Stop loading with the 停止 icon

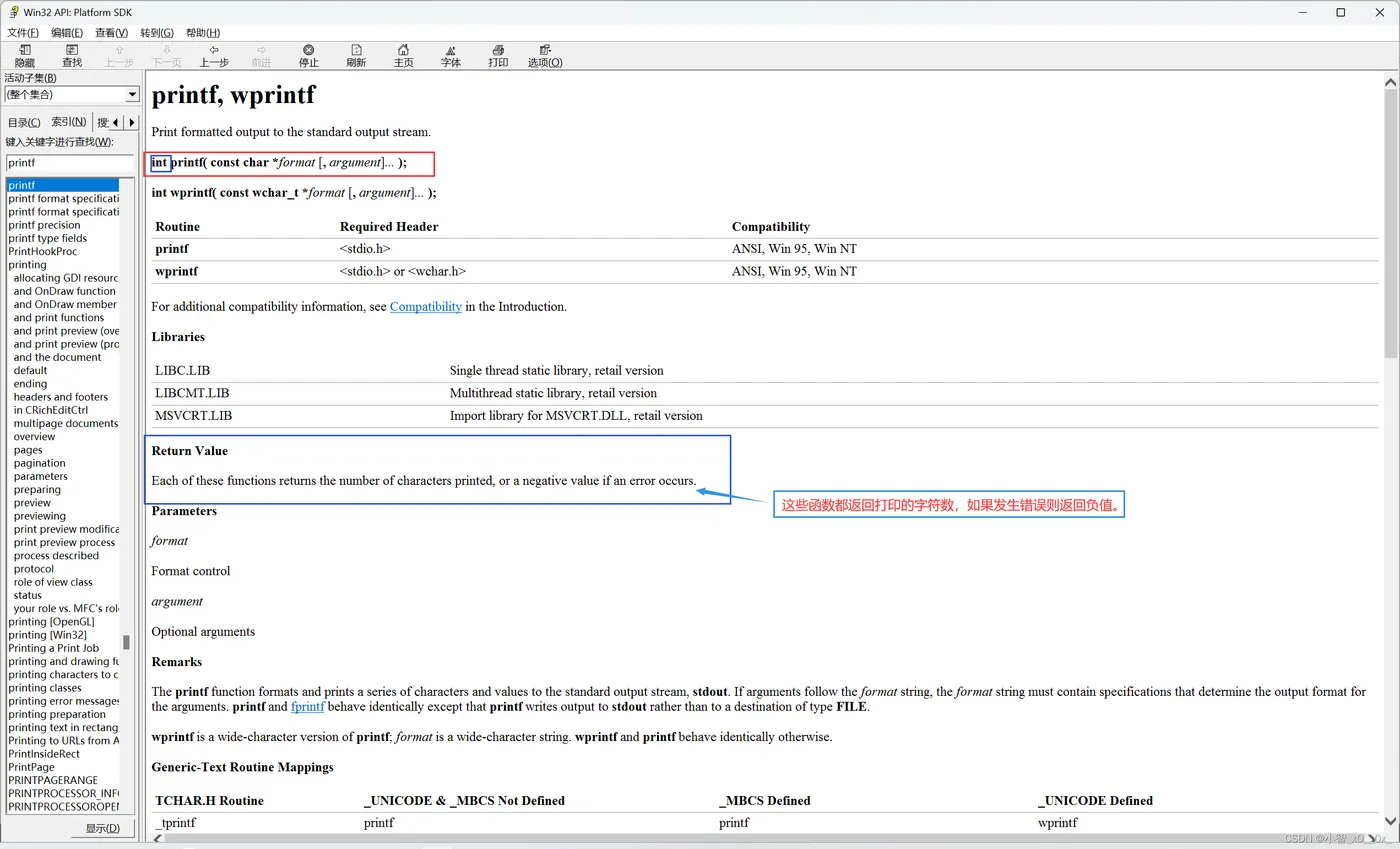[309, 50]
